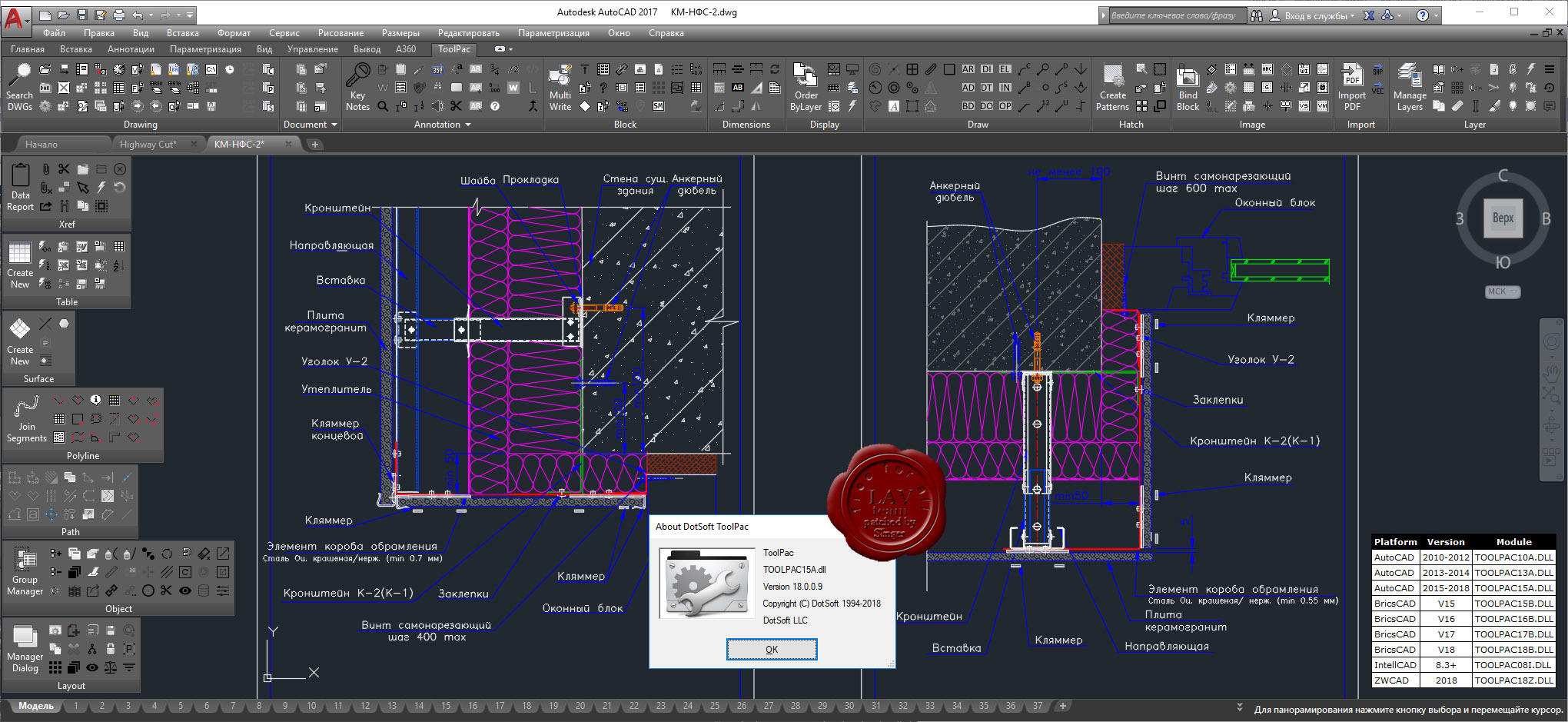Click the Верх face of the ViewCube
Viewport: 1568px width, 722px height.
click(x=1503, y=218)
